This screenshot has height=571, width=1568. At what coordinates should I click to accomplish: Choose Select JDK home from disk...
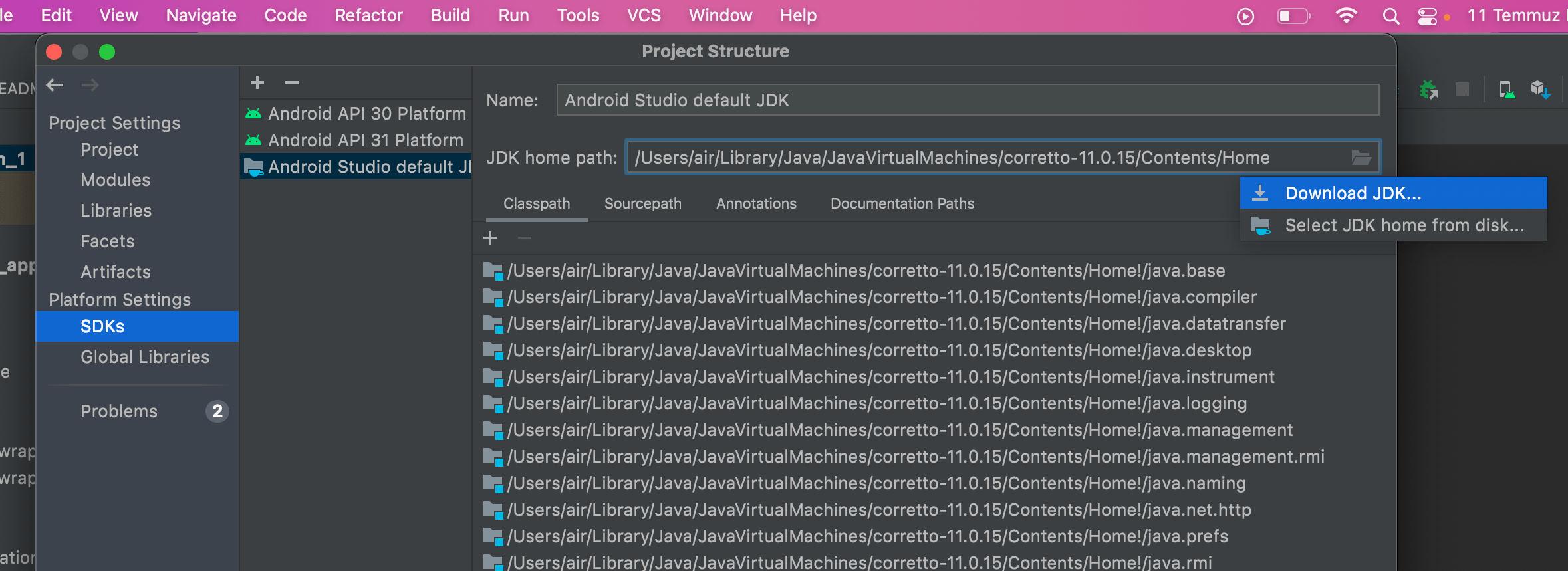tap(1393, 225)
